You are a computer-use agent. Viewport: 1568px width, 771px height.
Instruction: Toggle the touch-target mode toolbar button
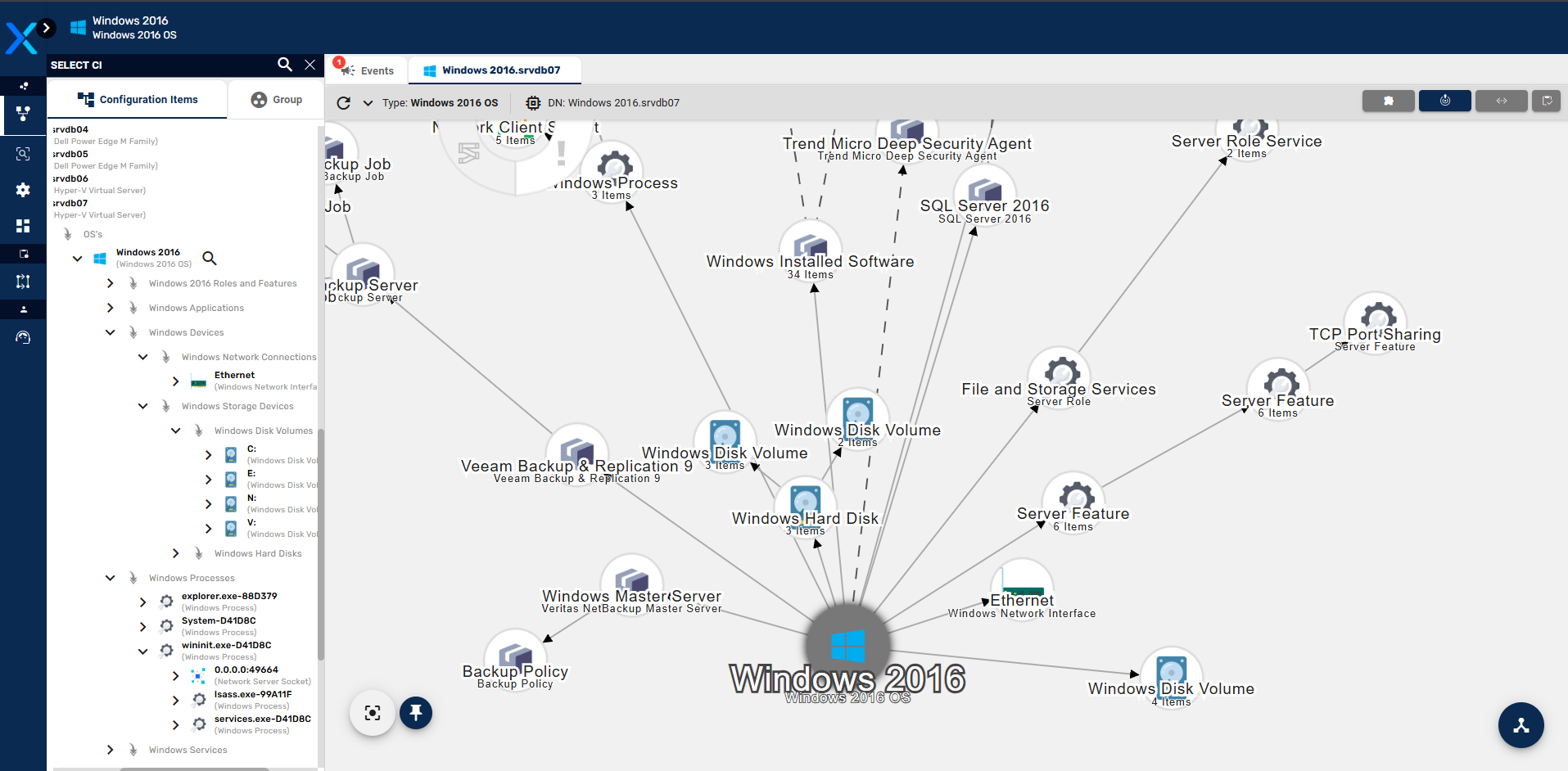(x=1444, y=101)
